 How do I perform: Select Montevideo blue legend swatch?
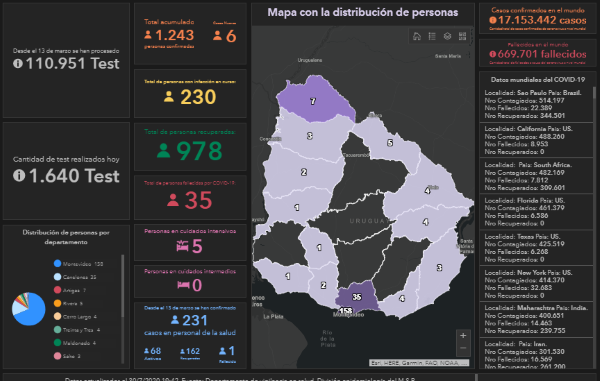click(57, 264)
